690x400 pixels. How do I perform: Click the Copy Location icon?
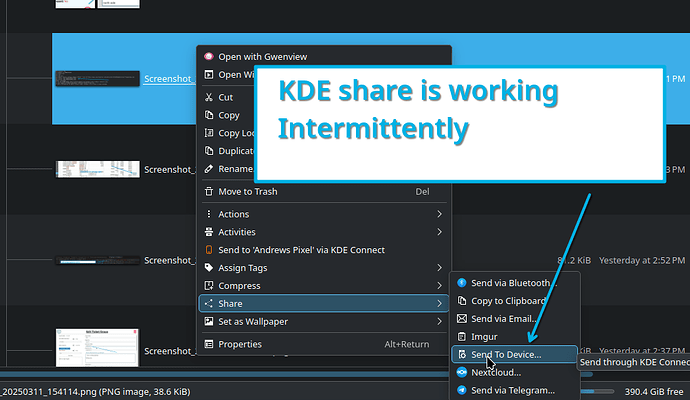[x=209, y=133]
